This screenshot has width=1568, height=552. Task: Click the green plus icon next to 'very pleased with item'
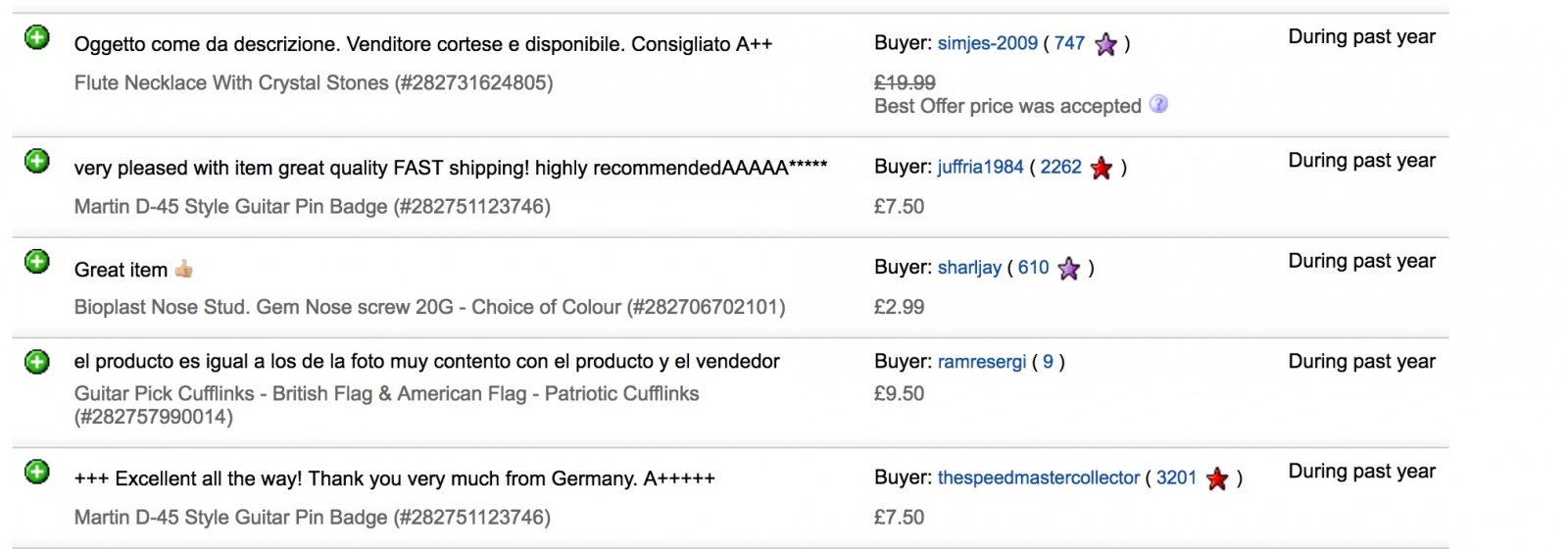[37, 161]
